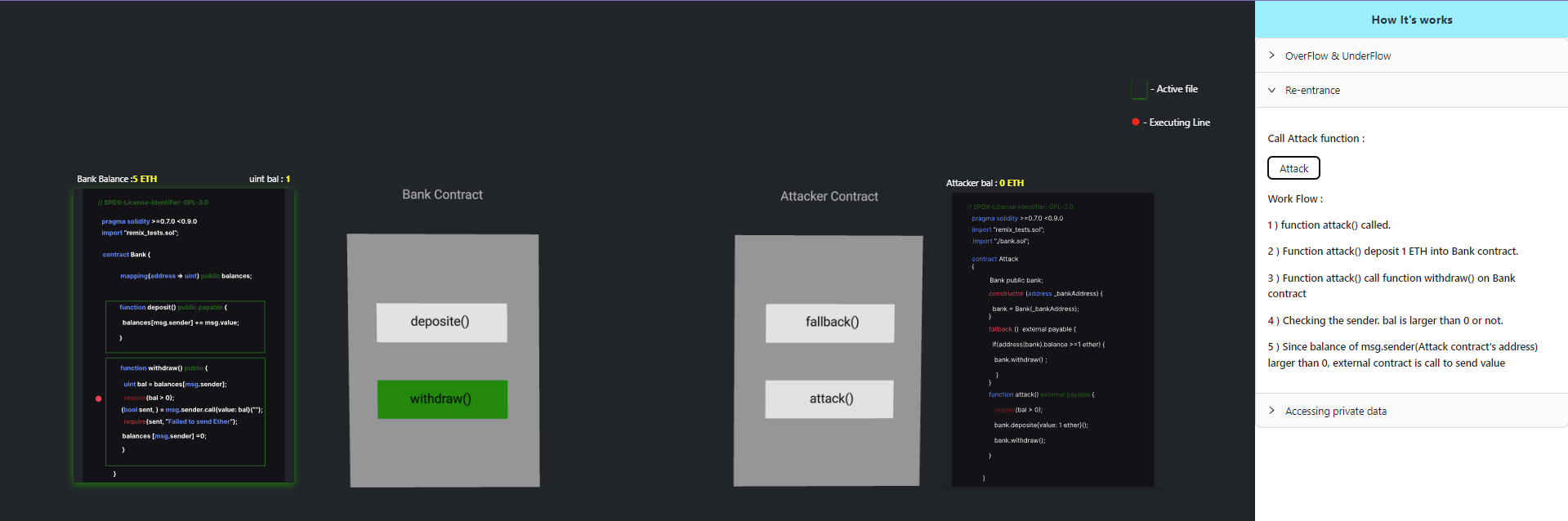This screenshot has height=521, width=1568.
Task: Click the Bank Contract heading
Action: pos(442,194)
